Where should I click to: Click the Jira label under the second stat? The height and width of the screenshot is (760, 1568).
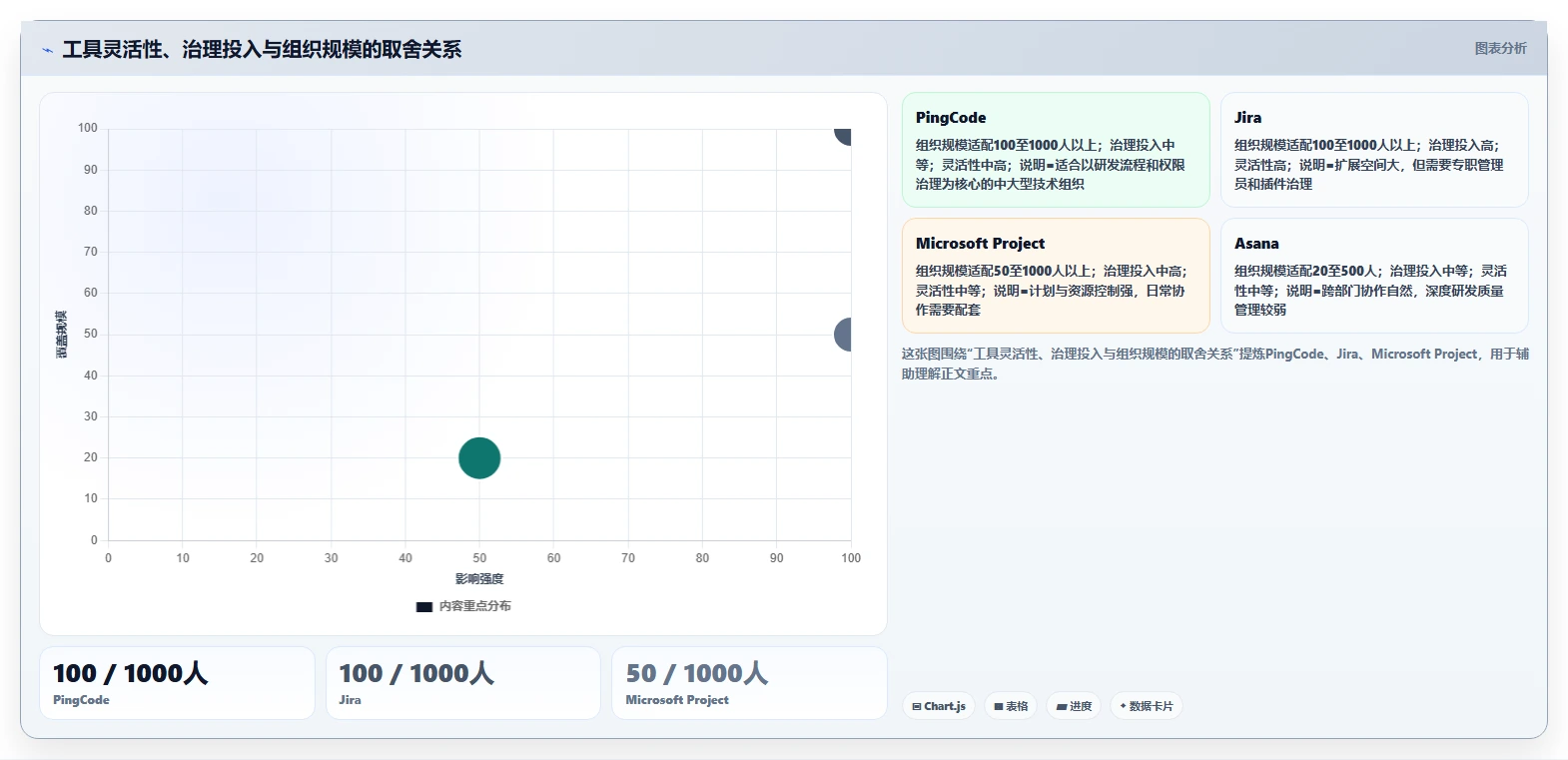[350, 700]
